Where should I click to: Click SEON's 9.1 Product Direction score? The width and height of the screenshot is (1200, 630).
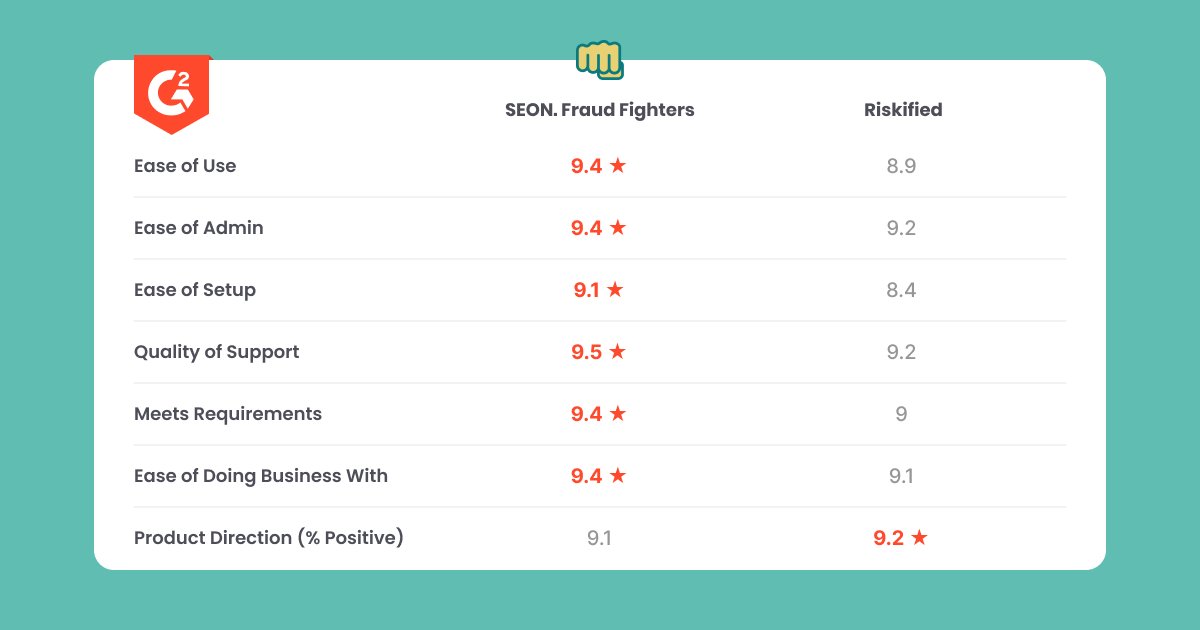point(599,538)
